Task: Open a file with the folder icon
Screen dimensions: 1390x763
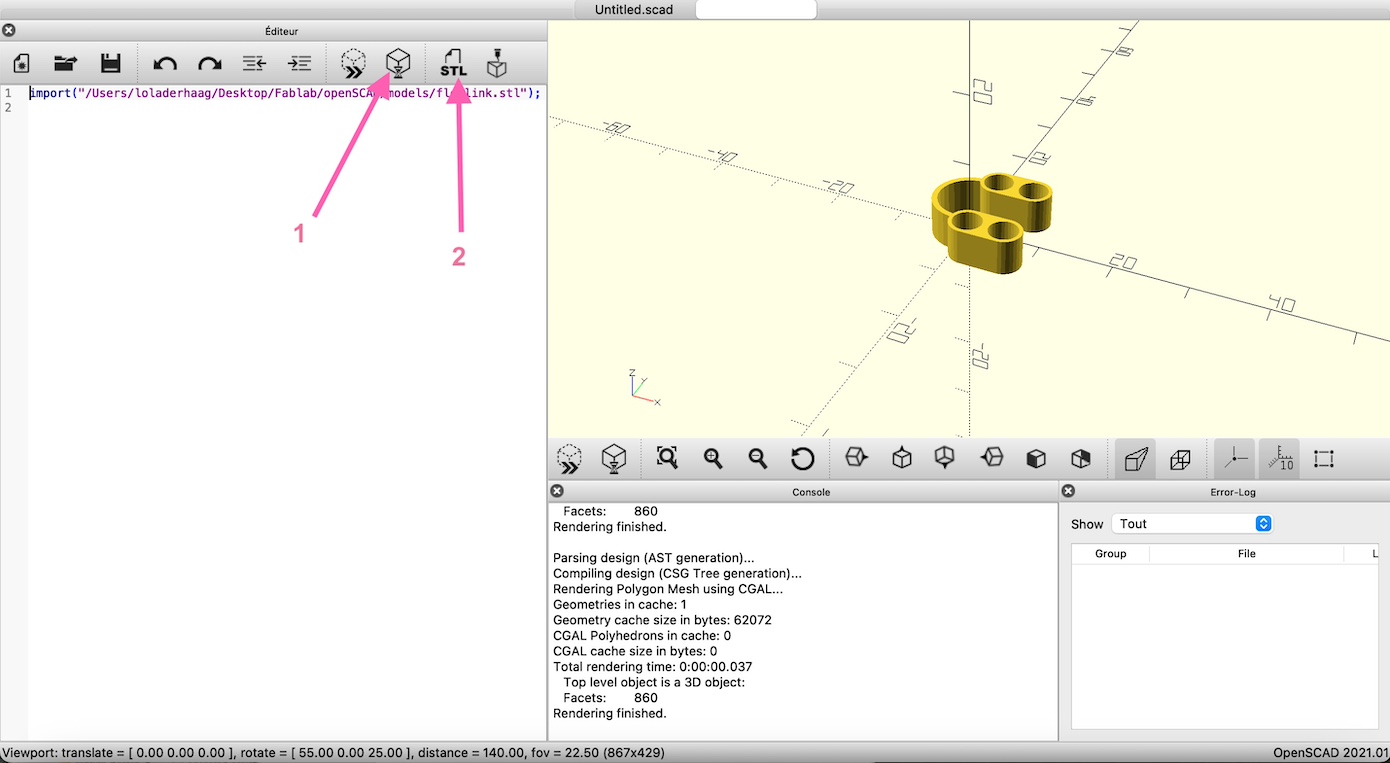Action: [66, 64]
